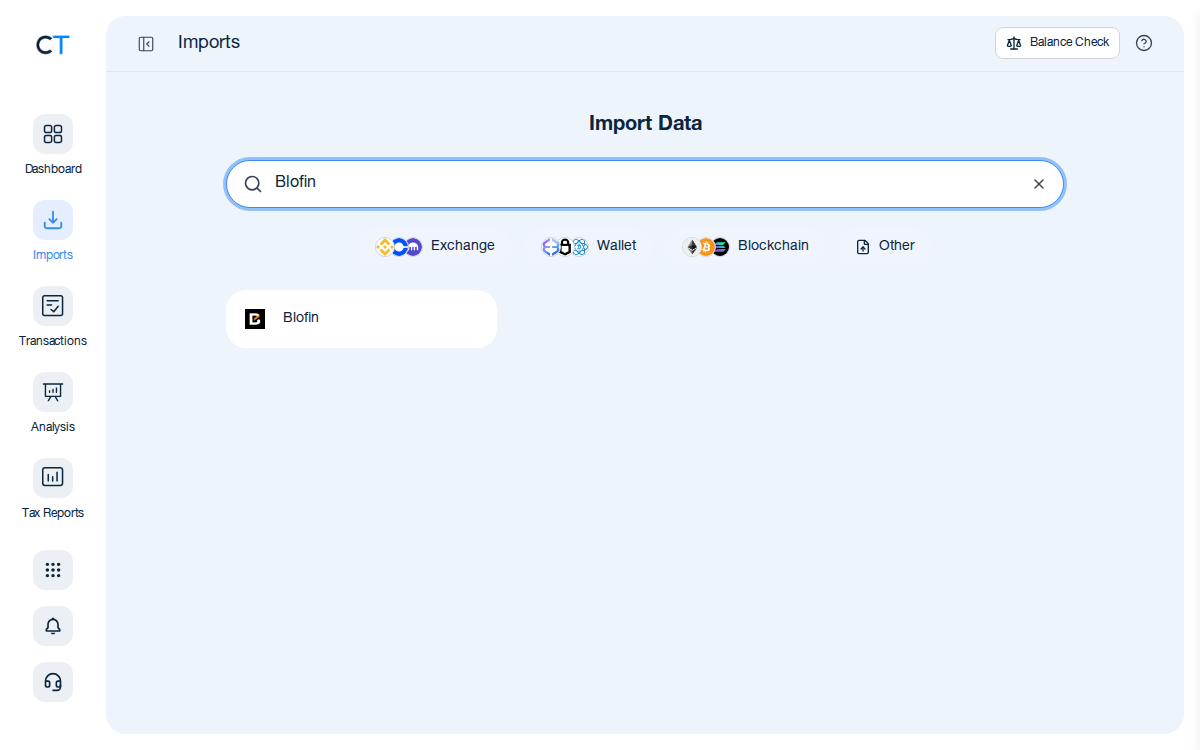Open the Dashboard icon in sidebar

click(x=53, y=134)
